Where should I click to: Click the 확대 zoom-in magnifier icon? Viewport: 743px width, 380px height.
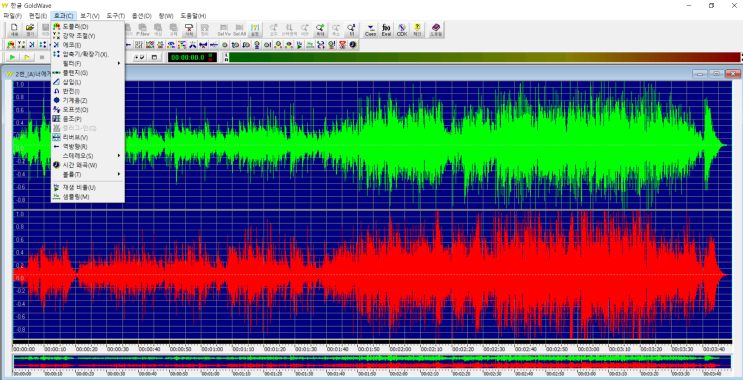320,29
